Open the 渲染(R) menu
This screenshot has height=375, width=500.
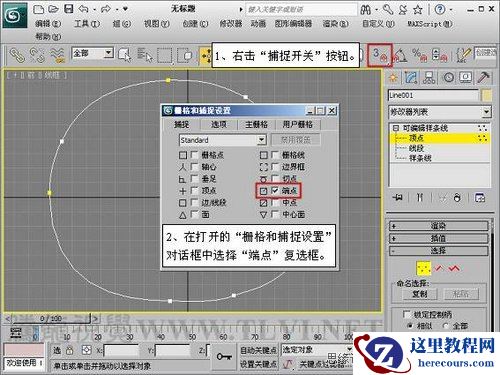point(335,24)
